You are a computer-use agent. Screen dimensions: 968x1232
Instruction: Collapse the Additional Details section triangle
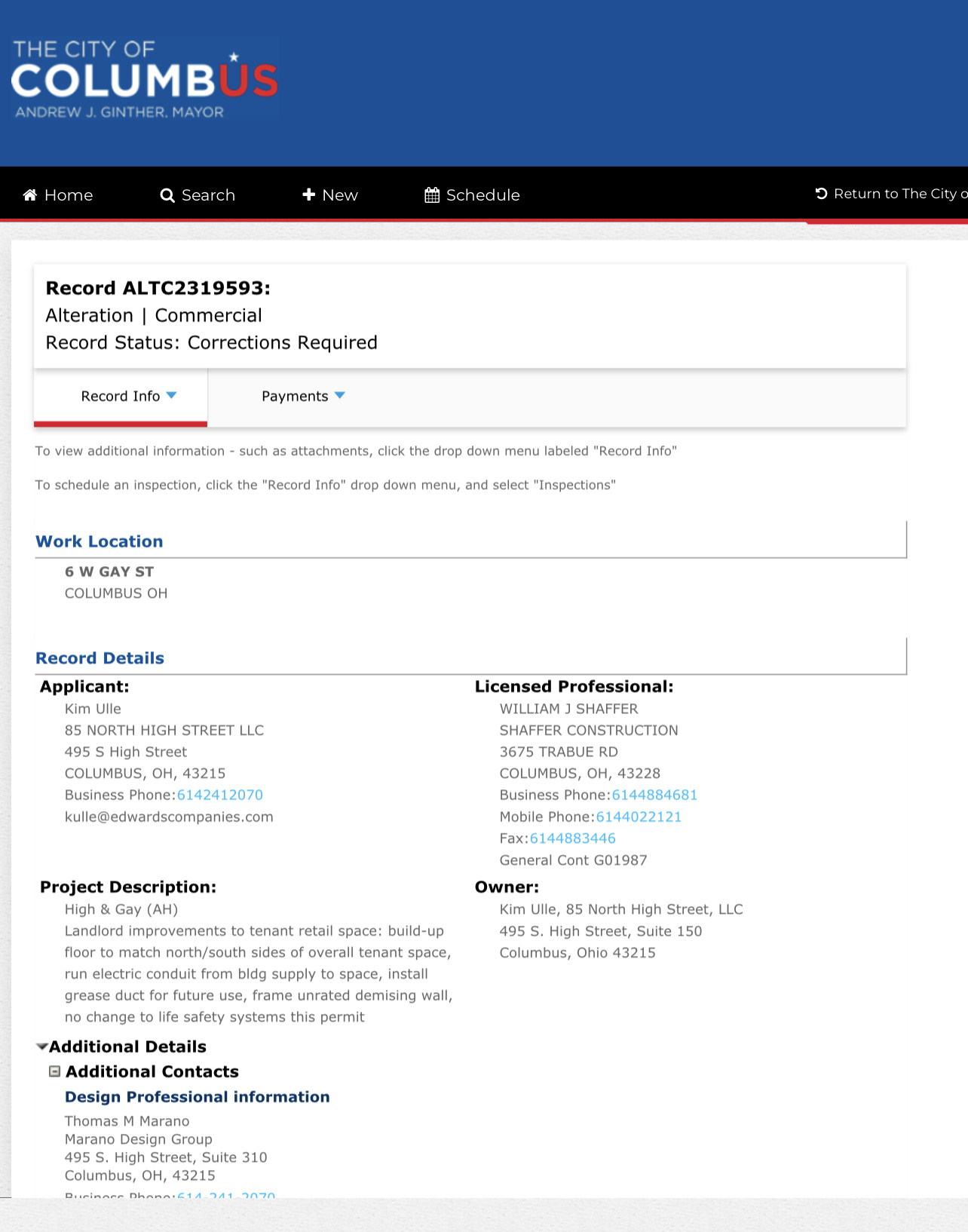click(x=42, y=1047)
